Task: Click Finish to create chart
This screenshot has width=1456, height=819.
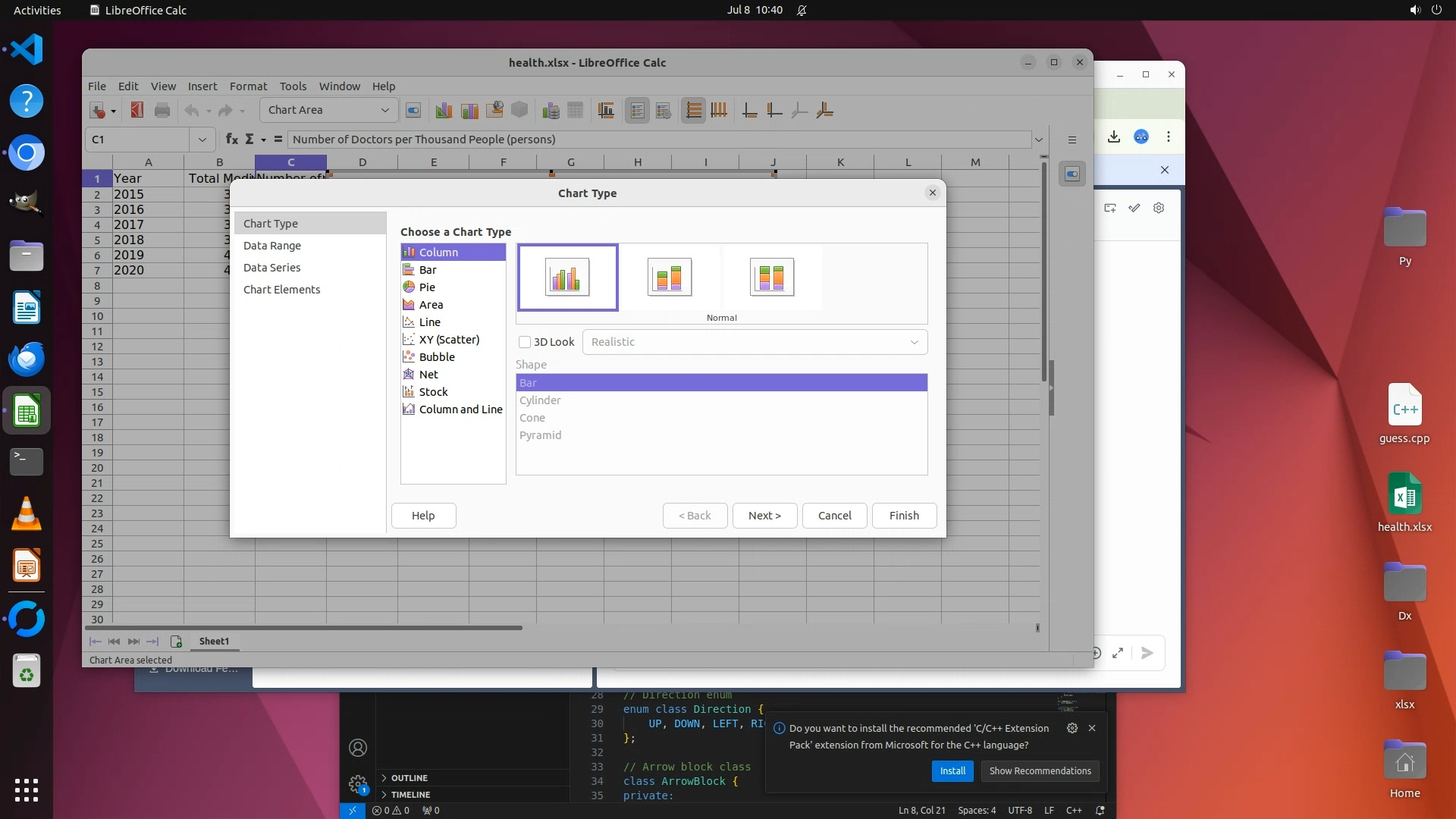Action: tap(904, 516)
